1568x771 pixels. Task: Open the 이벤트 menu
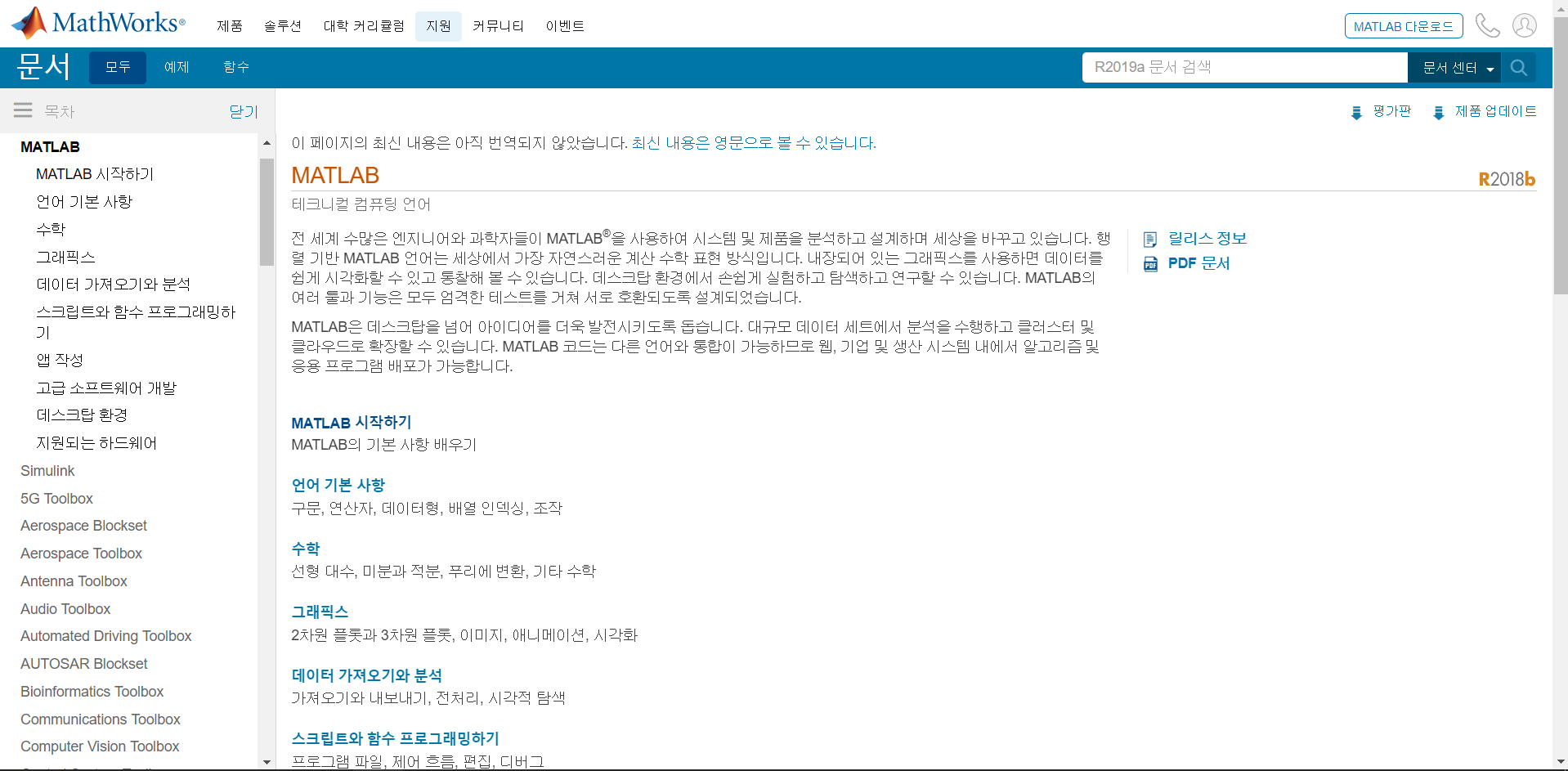coord(565,26)
